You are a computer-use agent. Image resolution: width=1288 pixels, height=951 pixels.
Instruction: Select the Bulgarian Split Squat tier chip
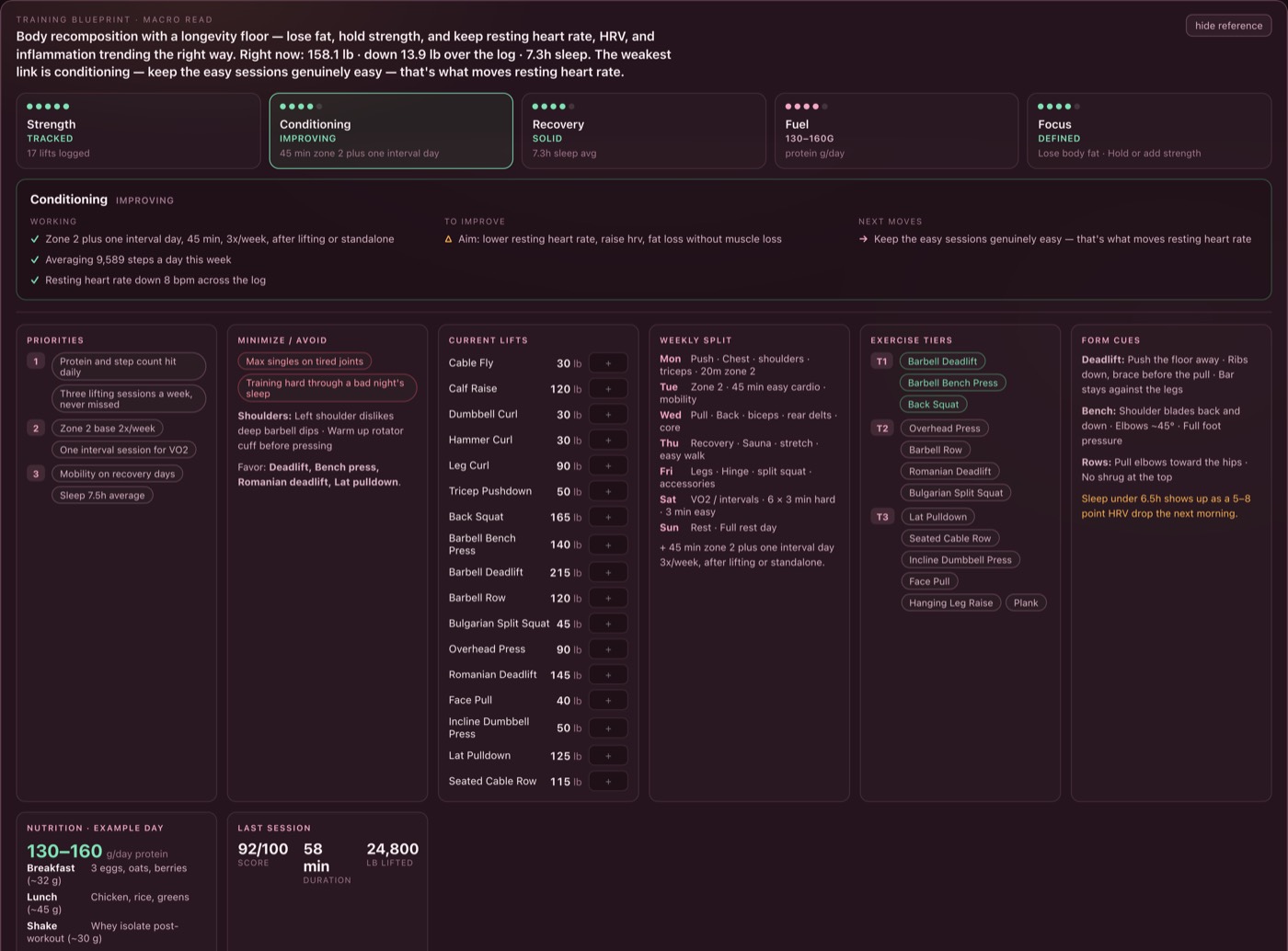click(x=956, y=493)
